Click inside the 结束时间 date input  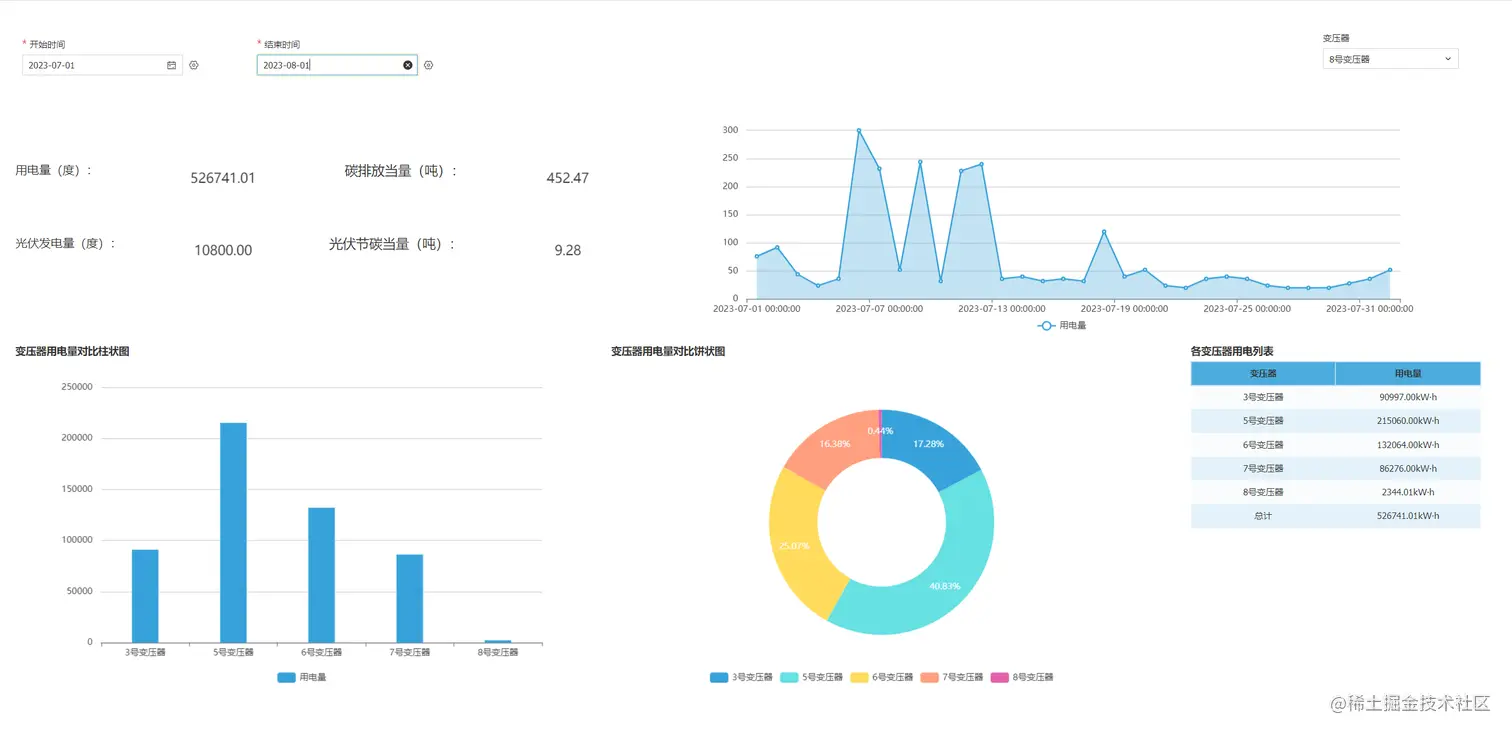click(x=337, y=65)
